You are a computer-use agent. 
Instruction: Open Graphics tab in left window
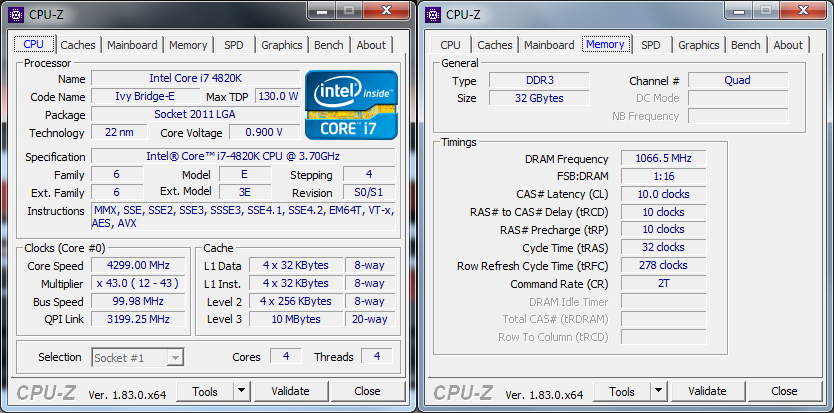coord(281,45)
